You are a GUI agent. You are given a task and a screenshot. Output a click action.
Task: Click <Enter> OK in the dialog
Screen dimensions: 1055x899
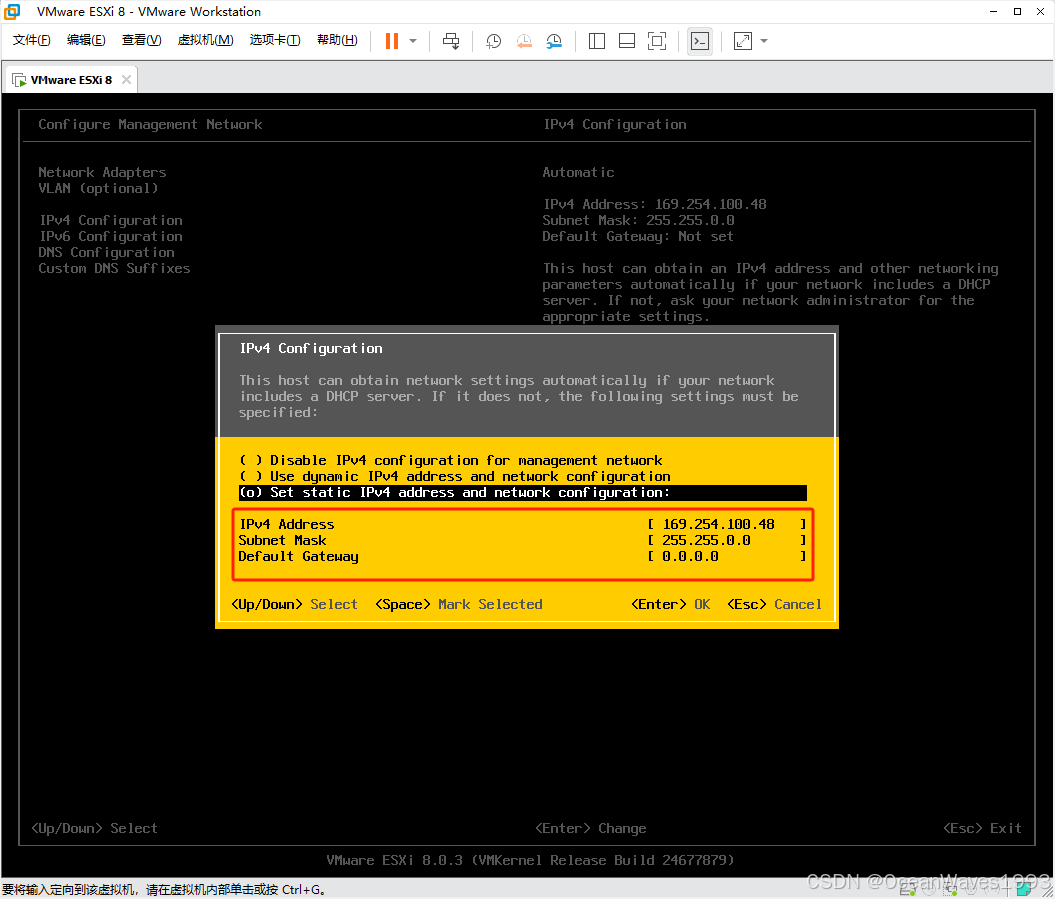coord(670,604)
